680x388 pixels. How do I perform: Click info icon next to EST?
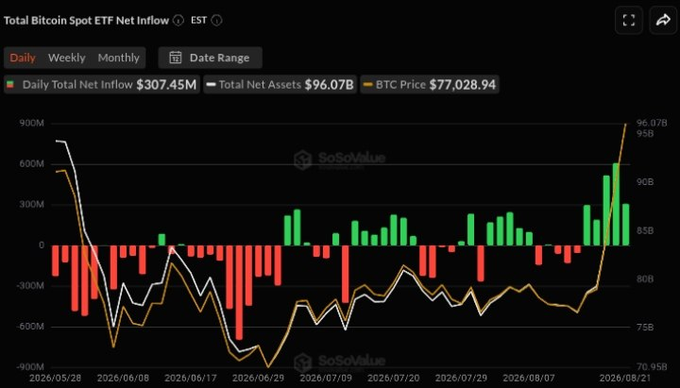click(x=217, y=20)
